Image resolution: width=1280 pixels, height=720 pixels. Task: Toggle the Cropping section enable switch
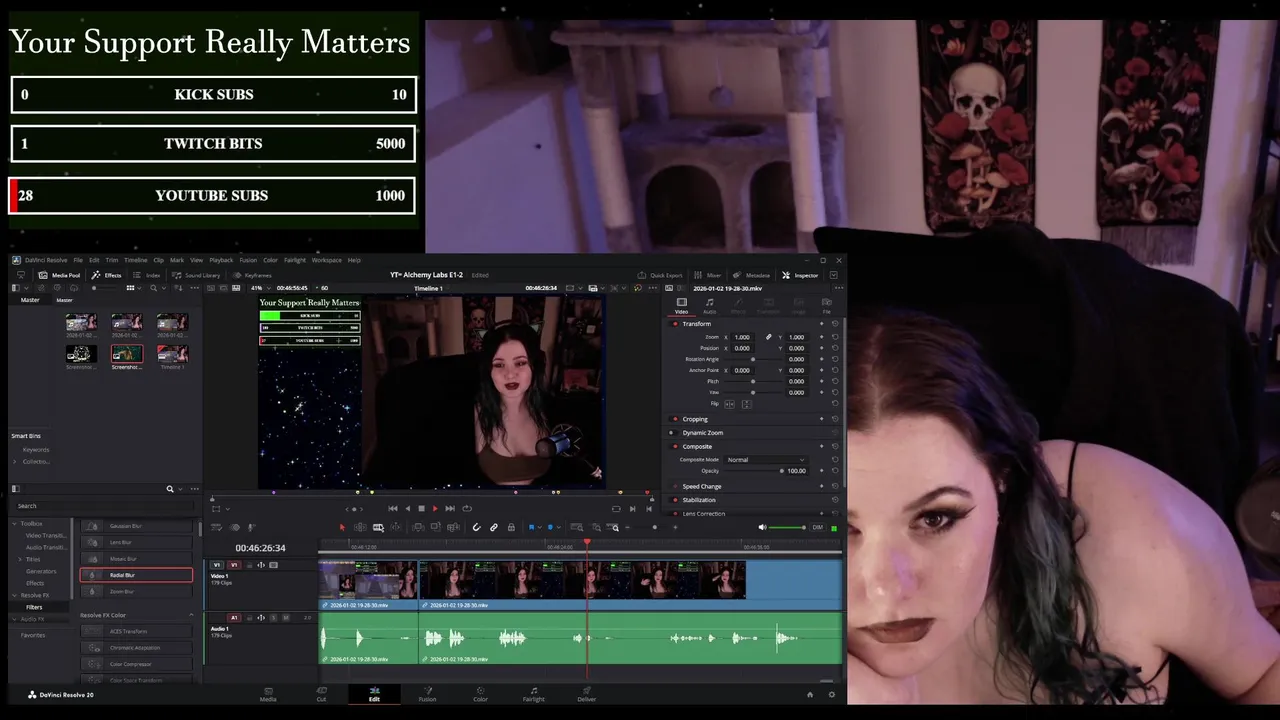[x=675, y=419]
